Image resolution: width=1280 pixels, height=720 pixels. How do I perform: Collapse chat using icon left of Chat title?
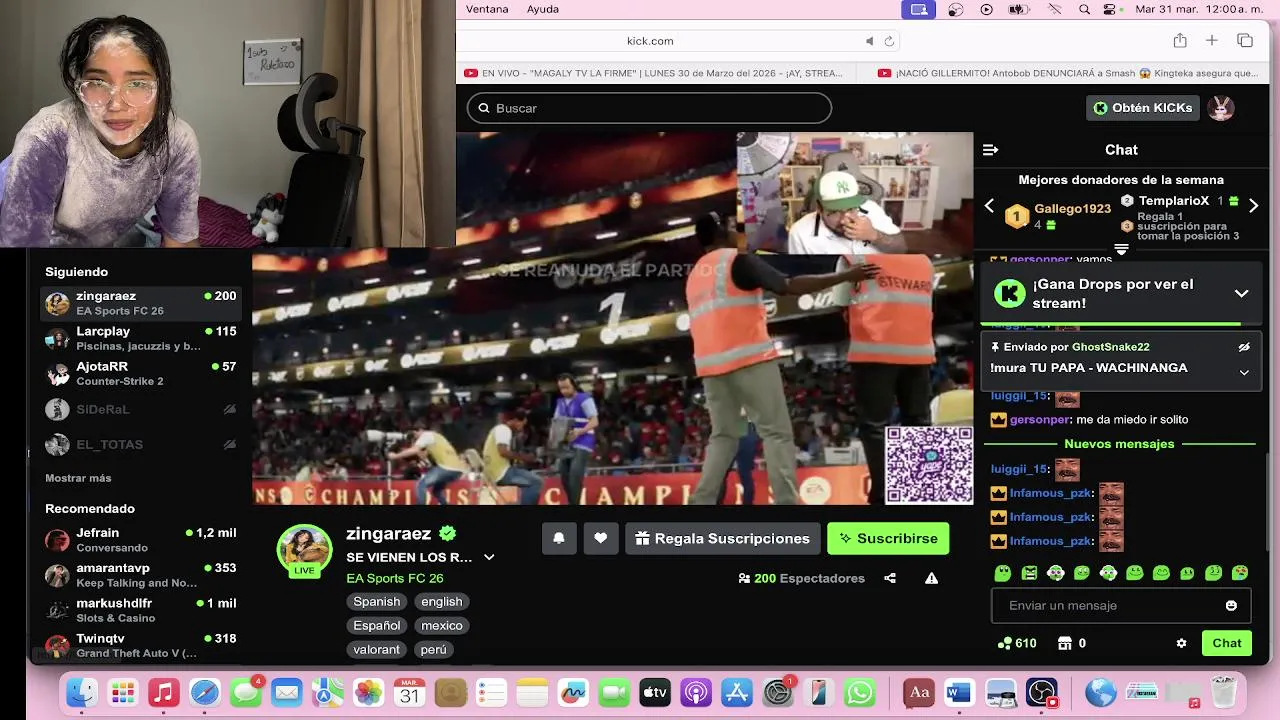pos(990,150)
